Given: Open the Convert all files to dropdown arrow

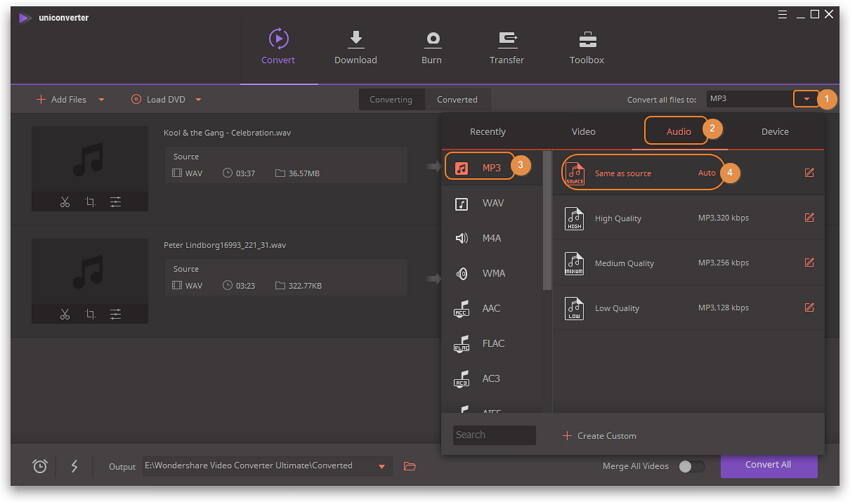Looking at the screenshot, I should tap(806, 99).
